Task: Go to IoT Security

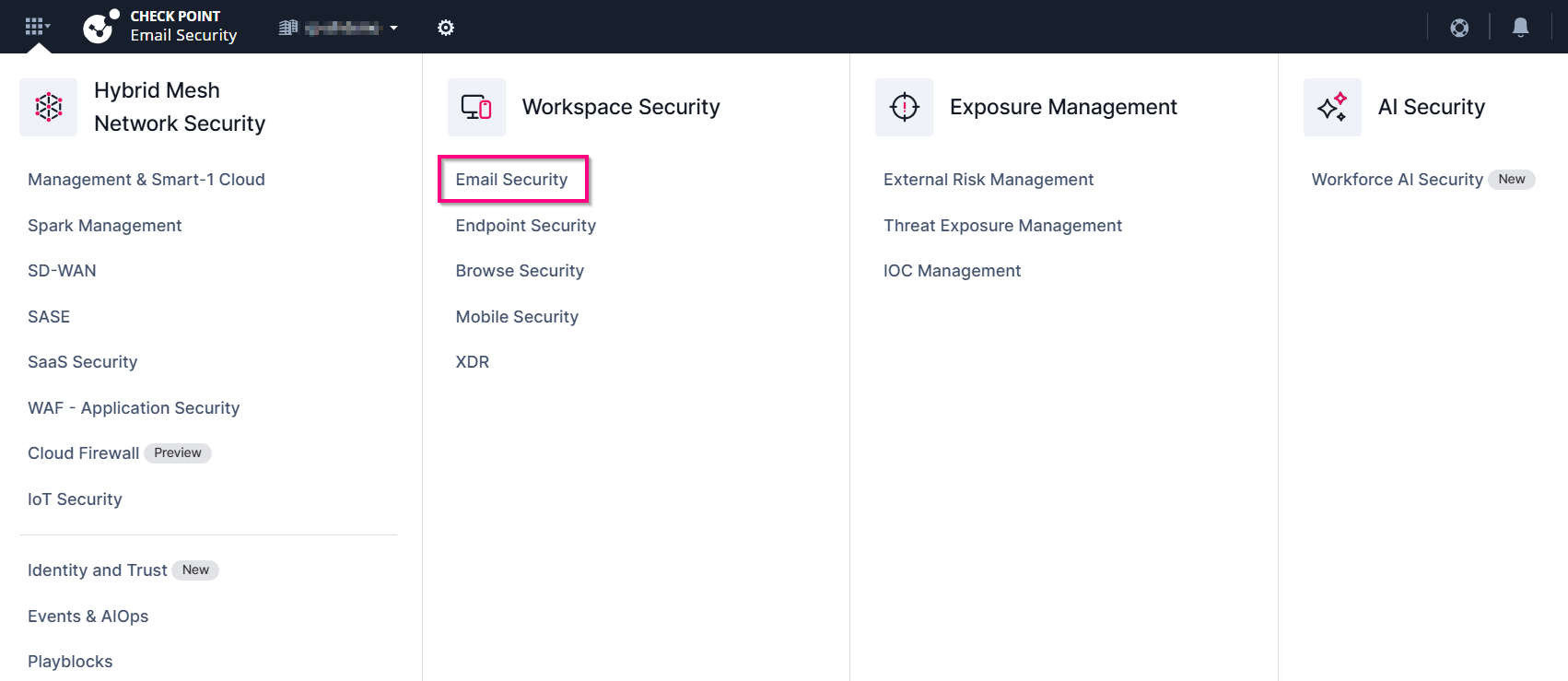Action: click(x=75, y=499)
